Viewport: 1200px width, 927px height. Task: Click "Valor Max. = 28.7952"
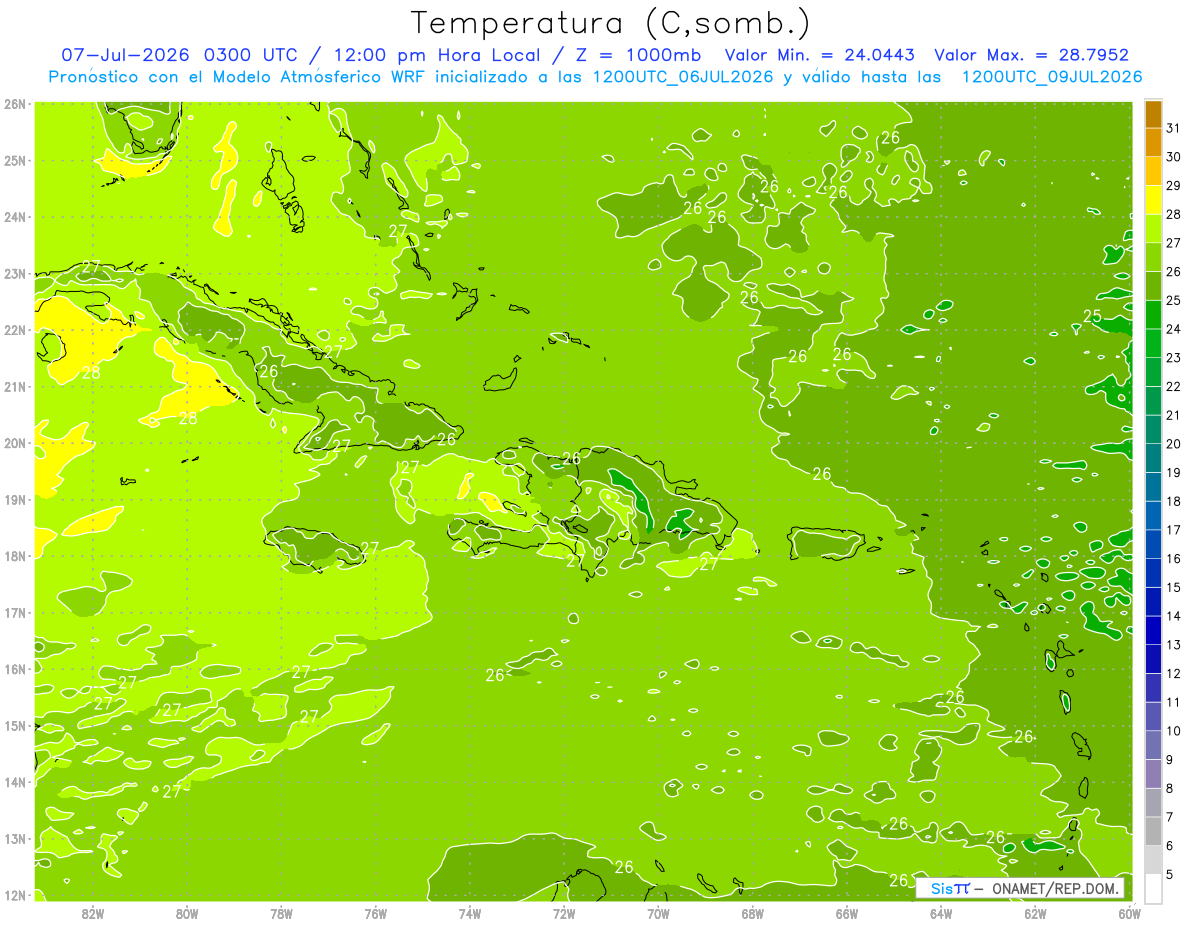click(x=1031, y=55)
